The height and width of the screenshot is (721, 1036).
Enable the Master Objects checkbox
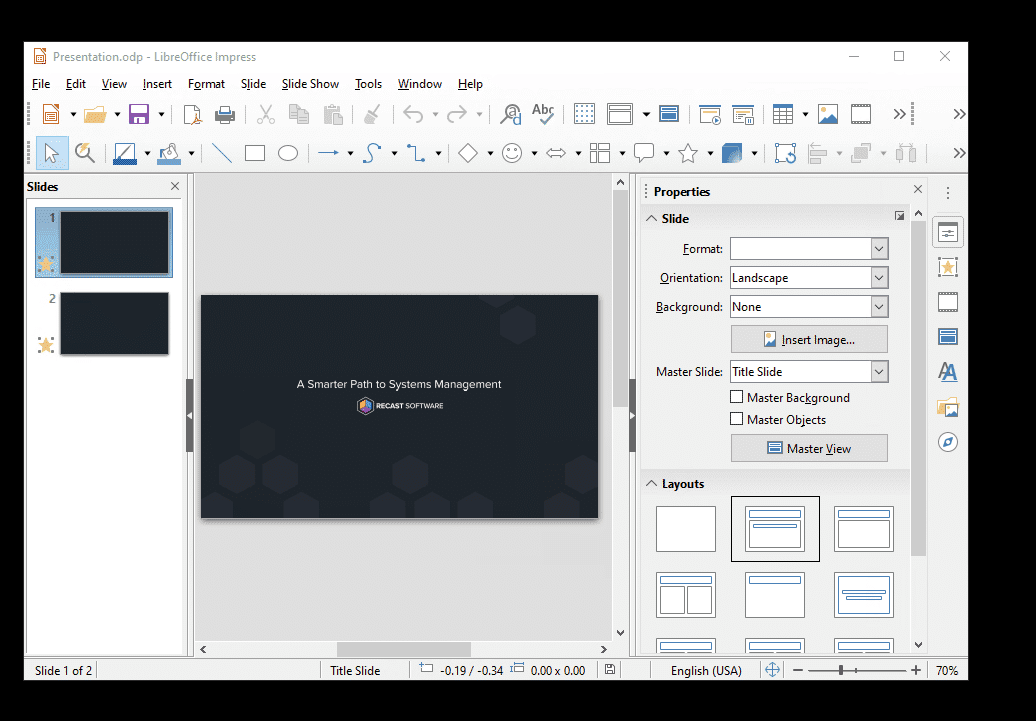point(737,419)
